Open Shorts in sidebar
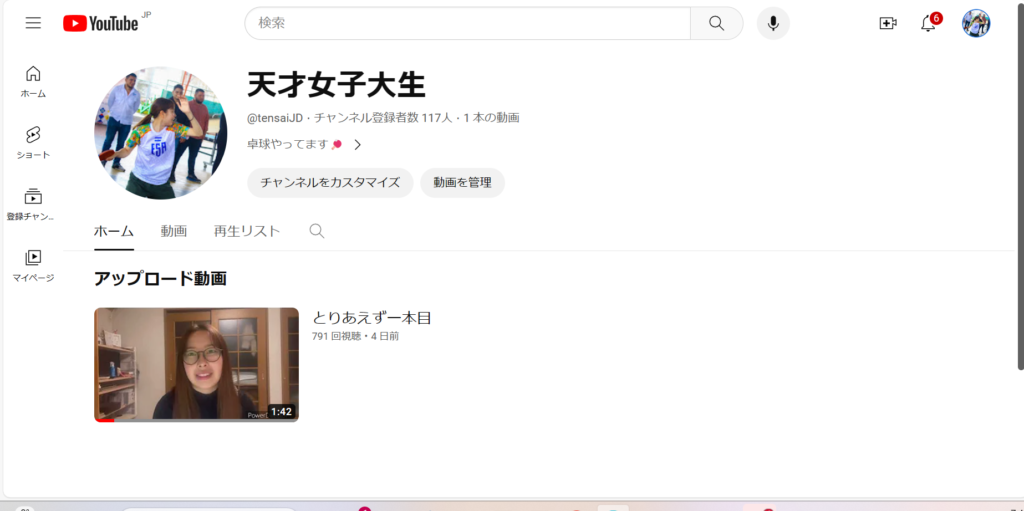Viewport: 1024px width, 511px height. coord(33,143)
